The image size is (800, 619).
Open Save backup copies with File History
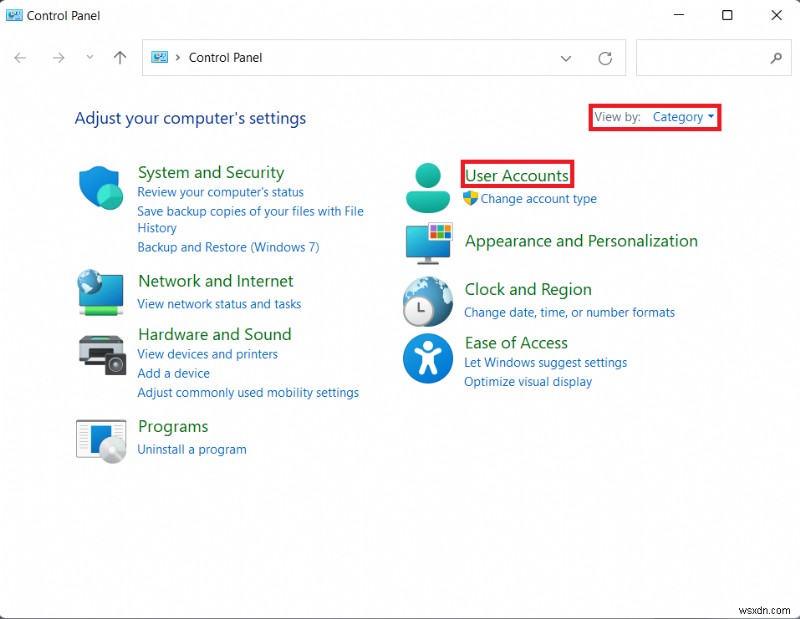251,219
